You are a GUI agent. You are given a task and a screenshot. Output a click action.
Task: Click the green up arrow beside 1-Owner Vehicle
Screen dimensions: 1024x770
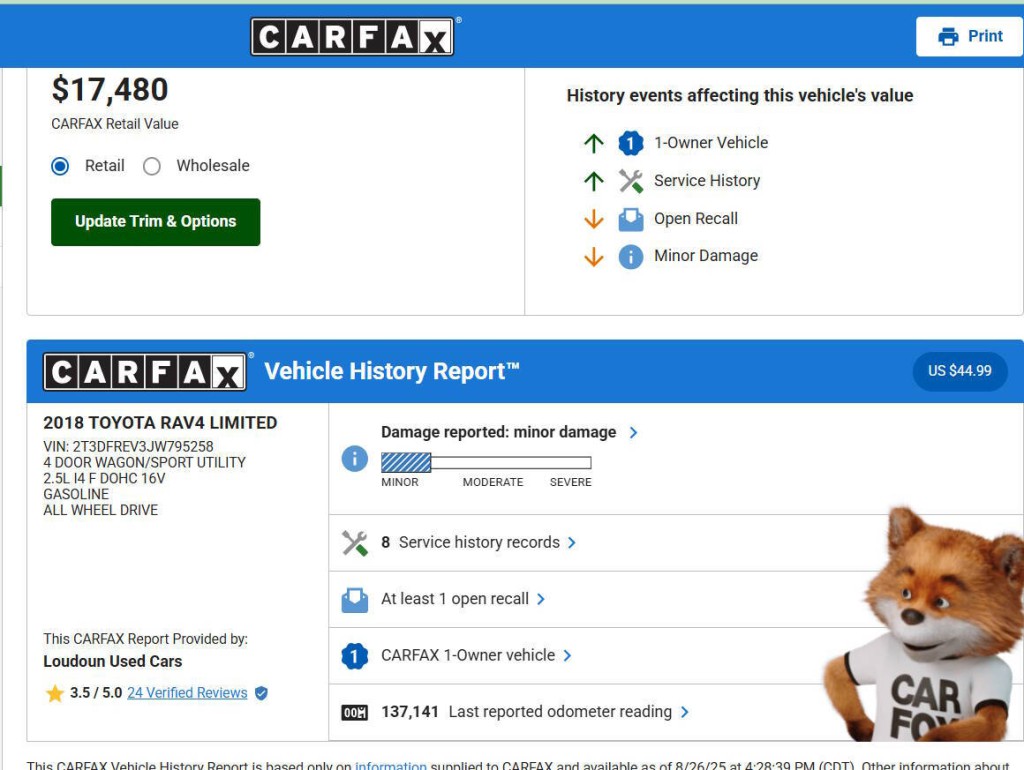[594, 143]
